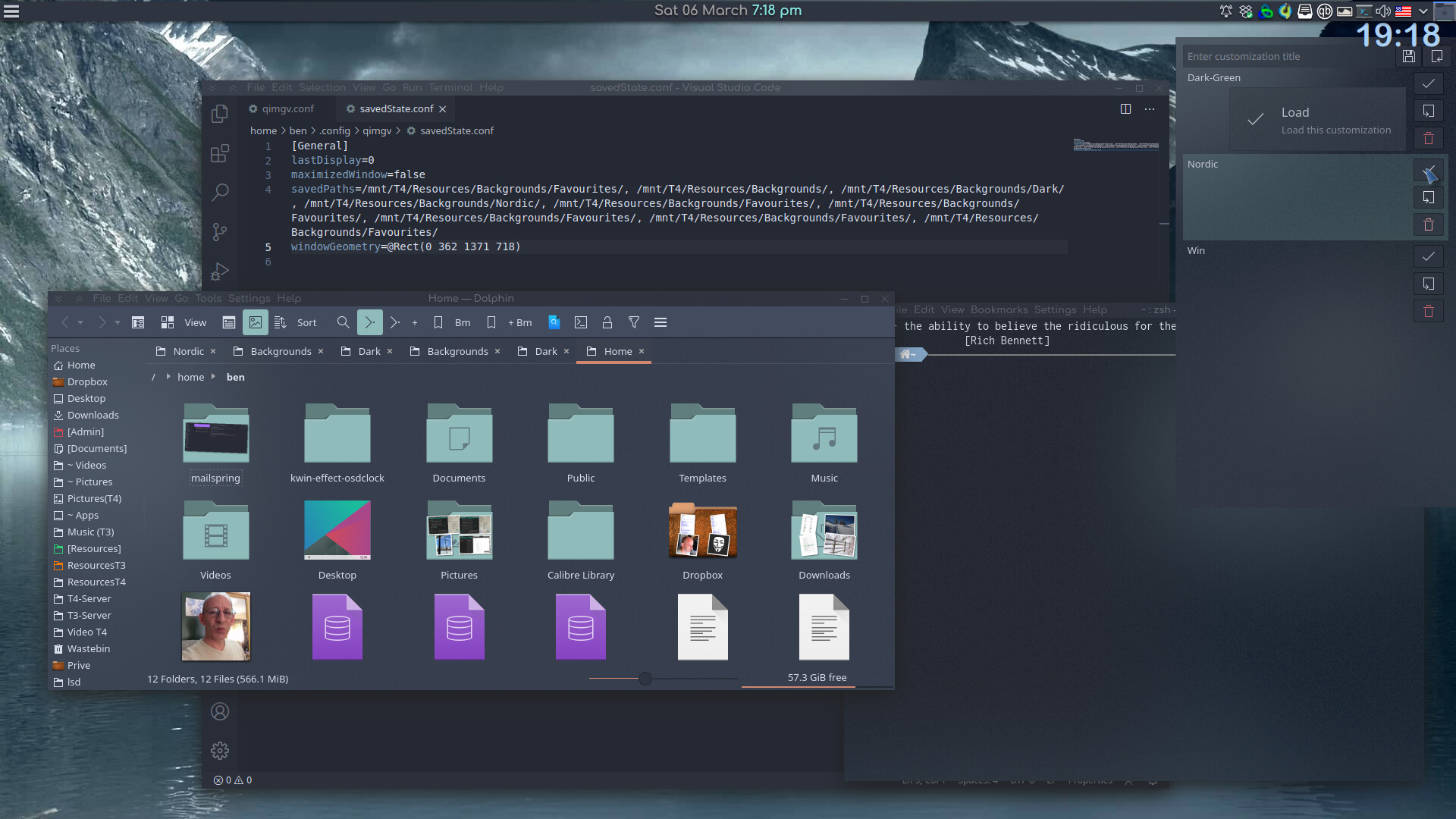Open the terminal panel icon in Dolphin toolbar
The height and width of the screenshot is (819, 1456).
coord(581,322)
